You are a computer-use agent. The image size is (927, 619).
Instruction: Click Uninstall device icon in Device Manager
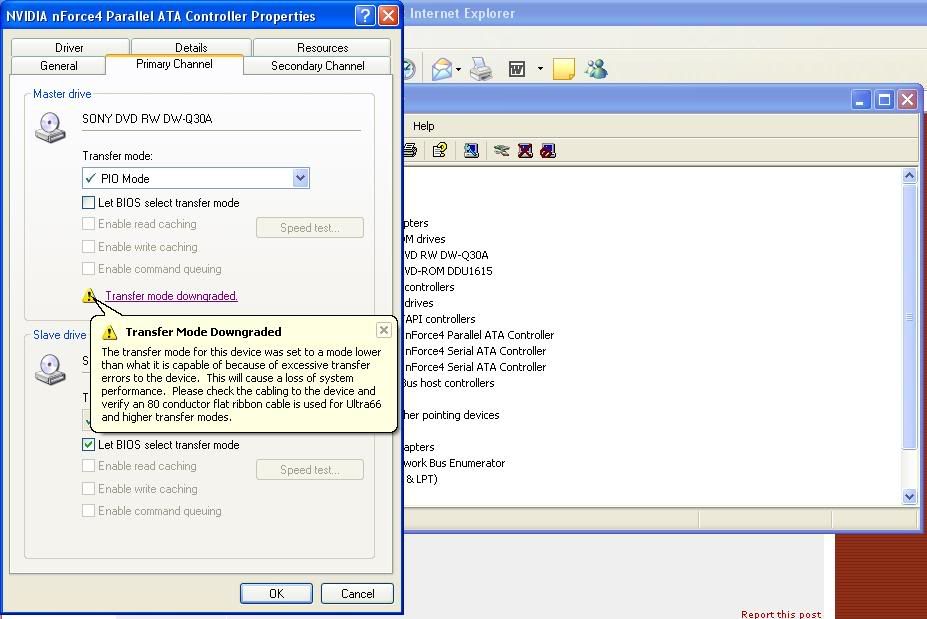pyautogui.click(x=525, y=150)
